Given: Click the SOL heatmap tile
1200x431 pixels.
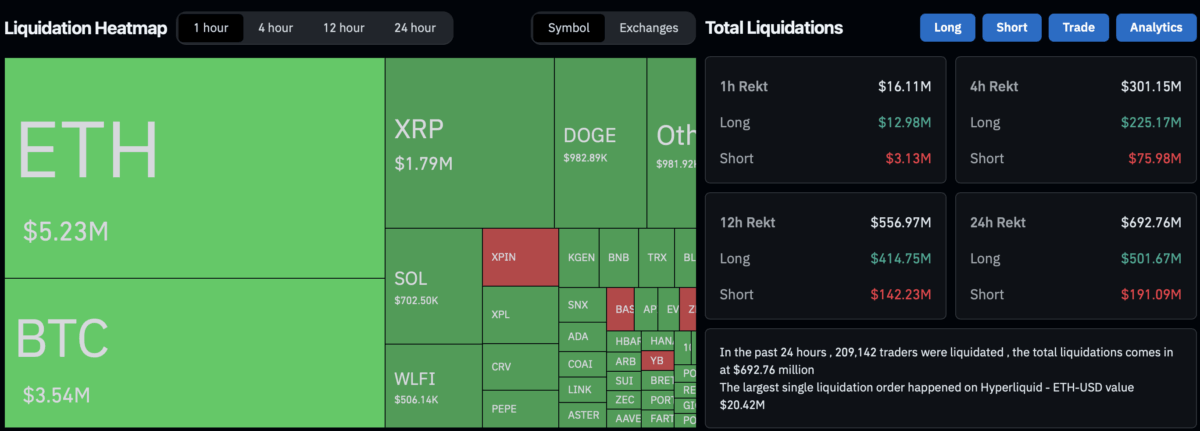Looking at the screenshot, I should coord(432,285).
